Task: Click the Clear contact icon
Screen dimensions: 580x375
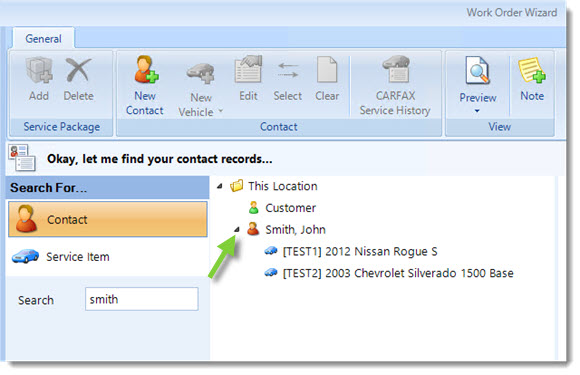Action: pyautogui.click(x=327, y=70)
